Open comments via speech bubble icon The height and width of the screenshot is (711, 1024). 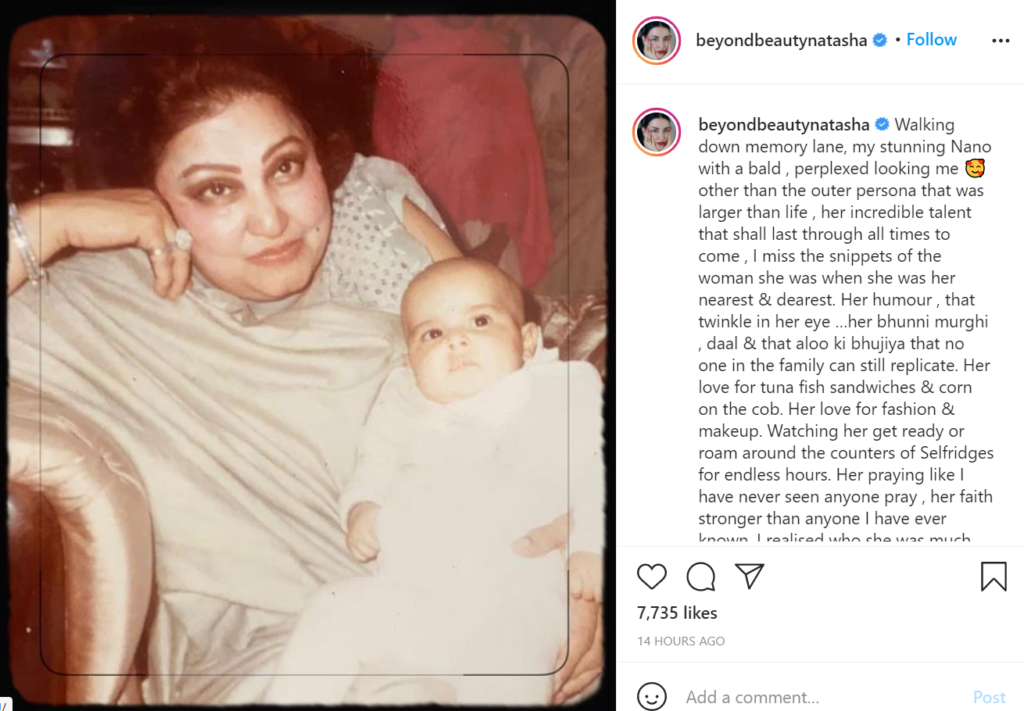(x=701, y=576)
